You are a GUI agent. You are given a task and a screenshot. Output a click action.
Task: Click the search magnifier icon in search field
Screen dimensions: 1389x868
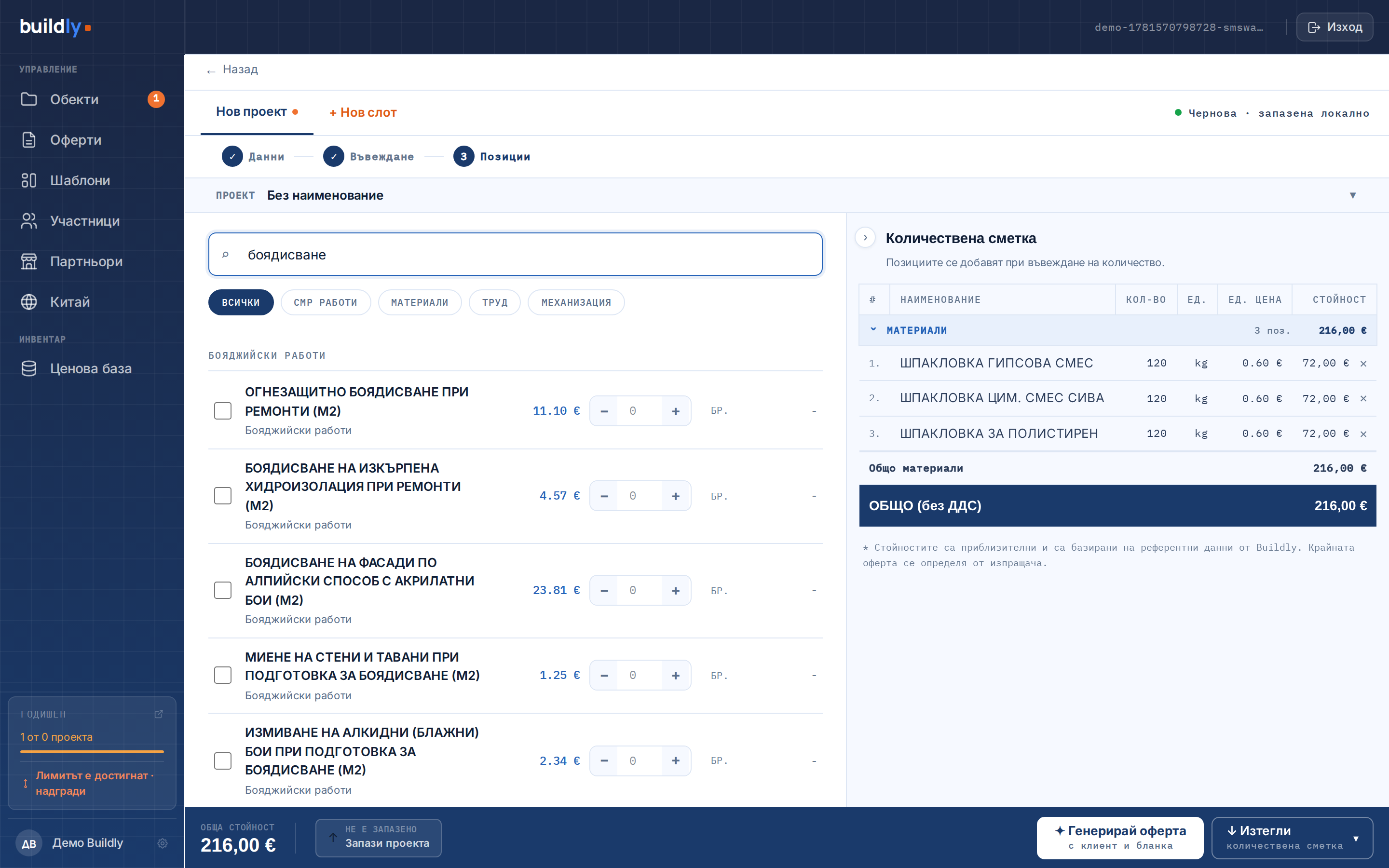pyautogui.click(x=226, y=254)
